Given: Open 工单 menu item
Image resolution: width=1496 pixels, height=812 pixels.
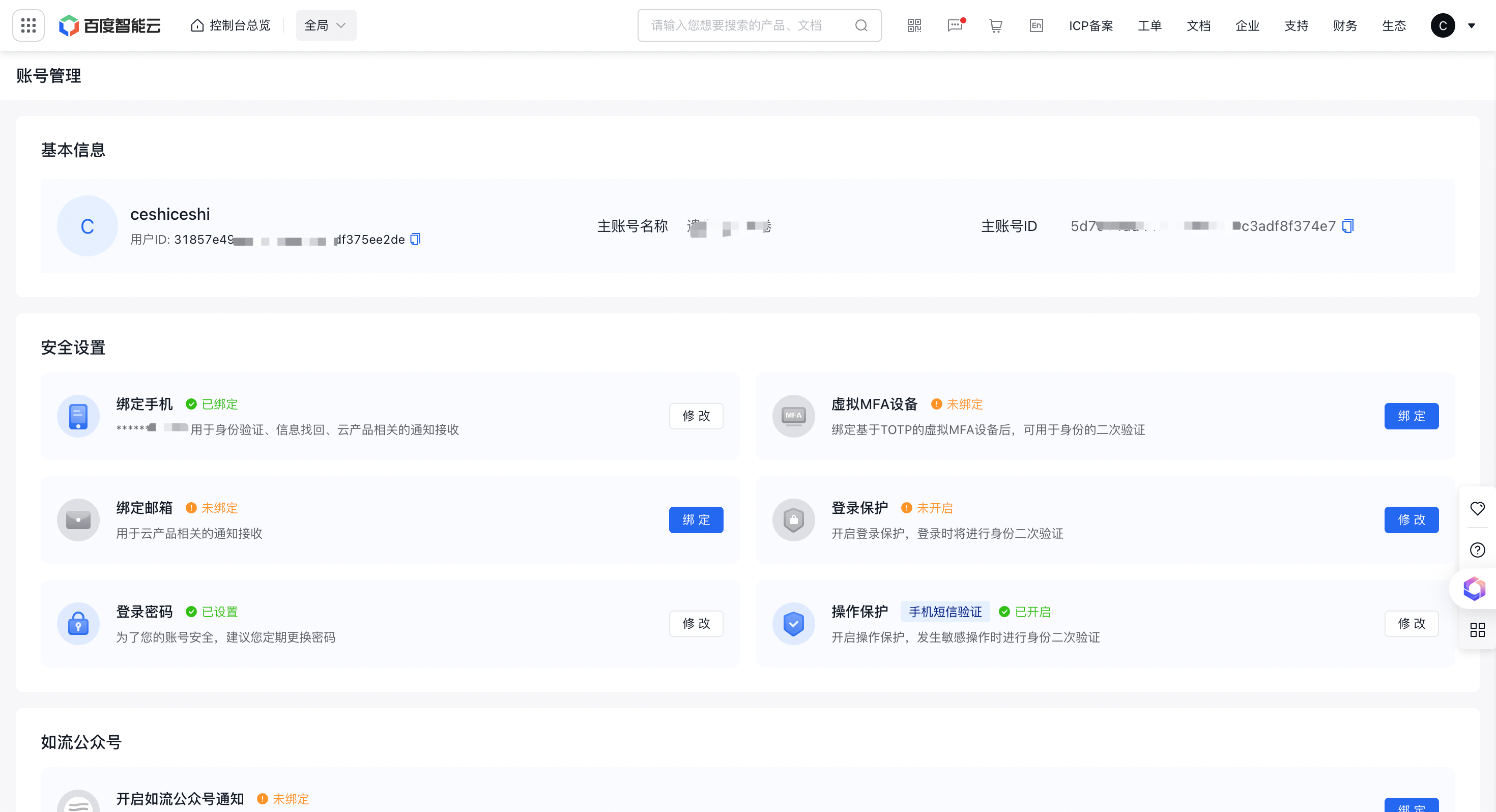Looking at the screenshot, I should pos(1149,25).
